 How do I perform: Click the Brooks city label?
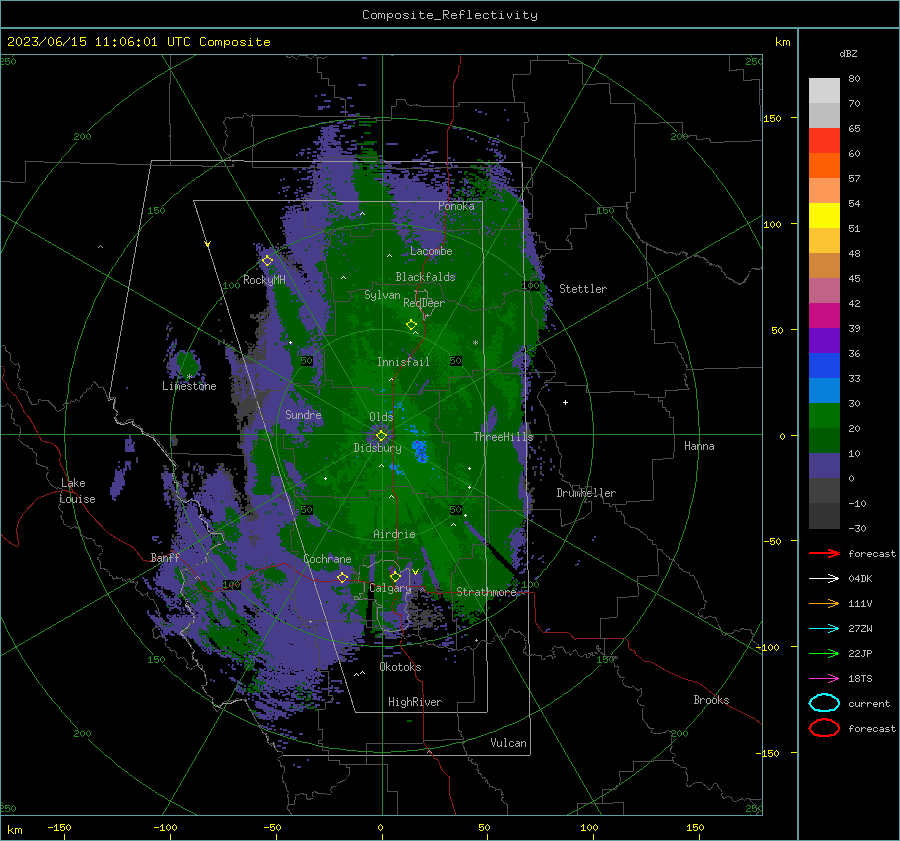(711, 700)
